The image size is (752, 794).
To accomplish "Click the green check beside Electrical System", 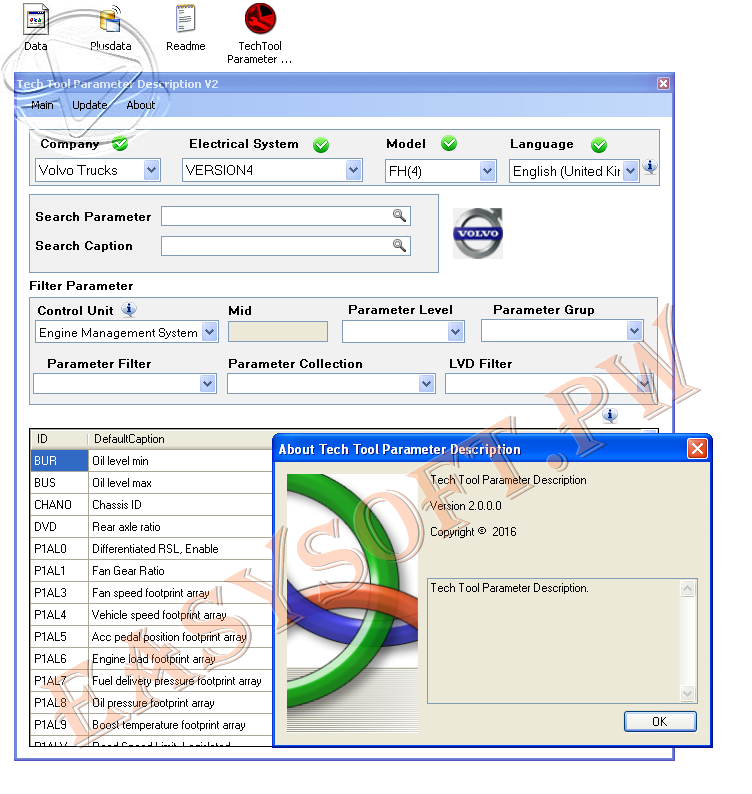I will pos(321,145).
